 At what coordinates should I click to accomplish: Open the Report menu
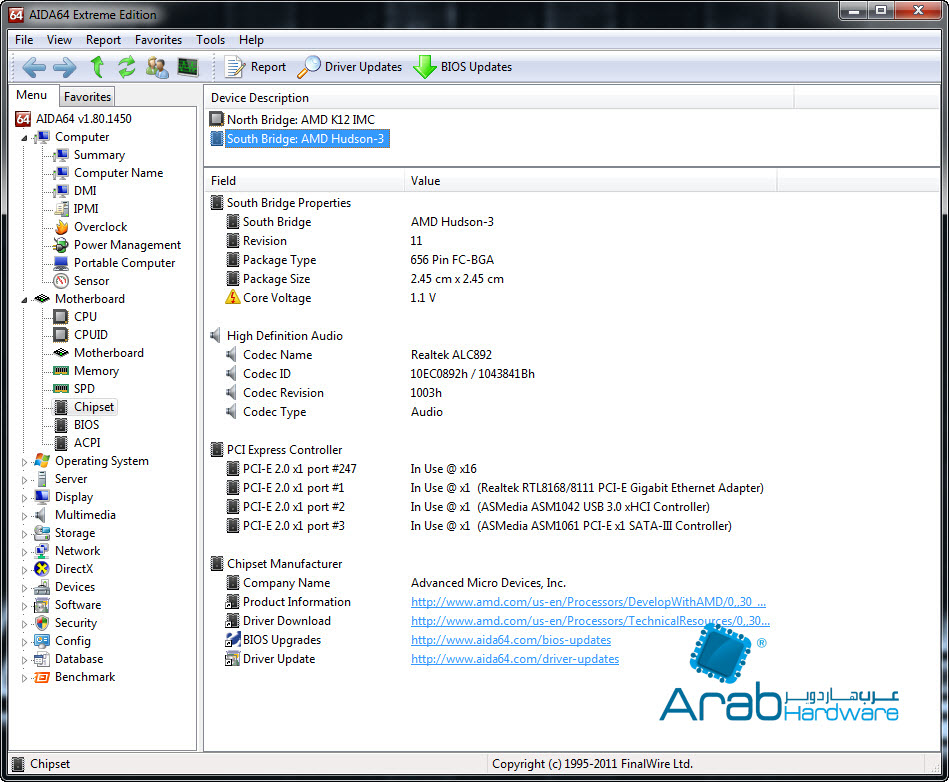[103, 40]
